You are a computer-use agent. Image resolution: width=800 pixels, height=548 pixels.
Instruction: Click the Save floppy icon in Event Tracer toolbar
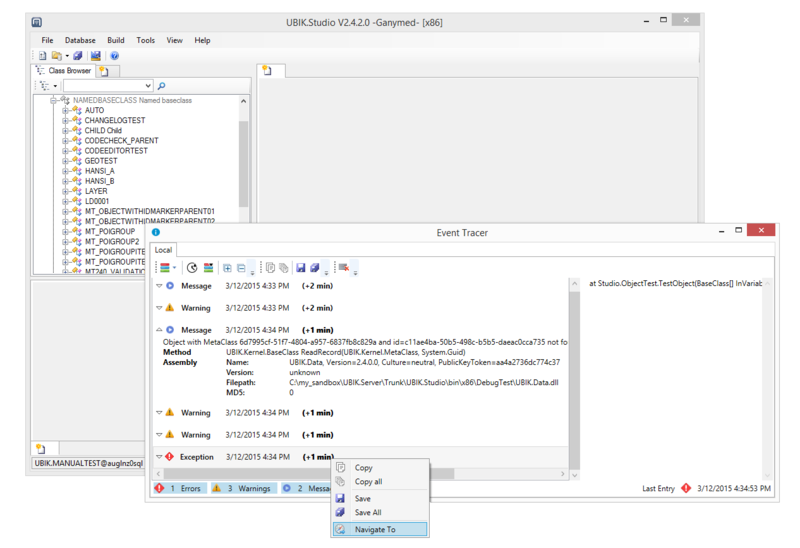pyautogui.click(x=301, y=268)
